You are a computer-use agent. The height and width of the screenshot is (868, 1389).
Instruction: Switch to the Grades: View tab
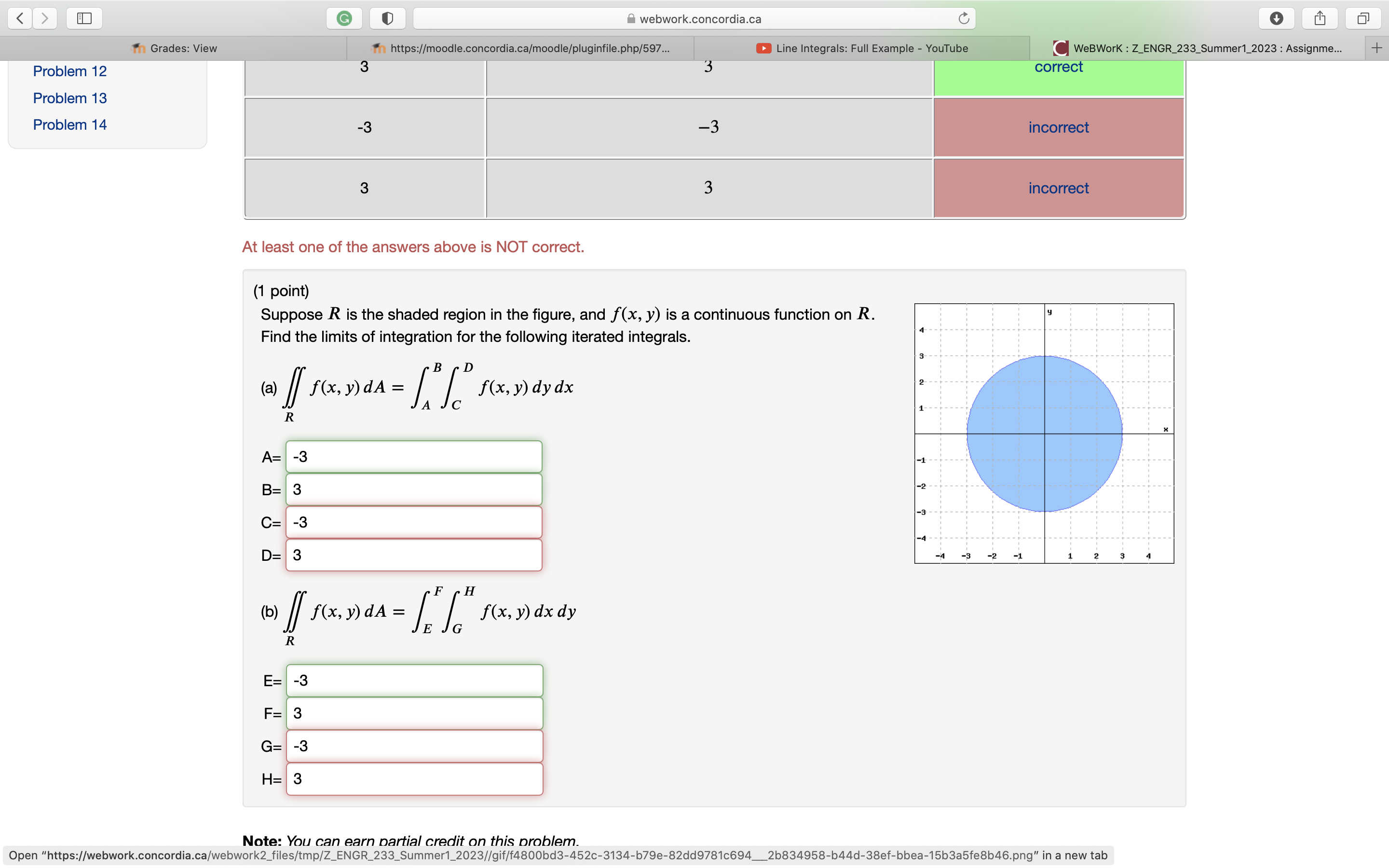[x=173, y=48]
